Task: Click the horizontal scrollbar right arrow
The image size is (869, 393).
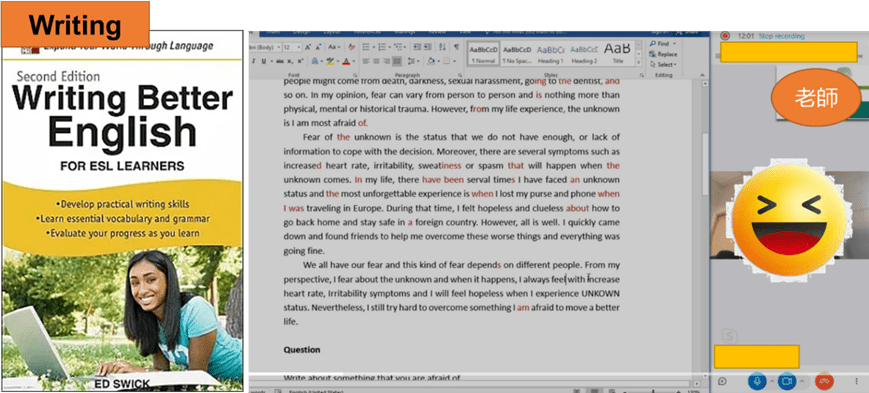Action: 697,384
